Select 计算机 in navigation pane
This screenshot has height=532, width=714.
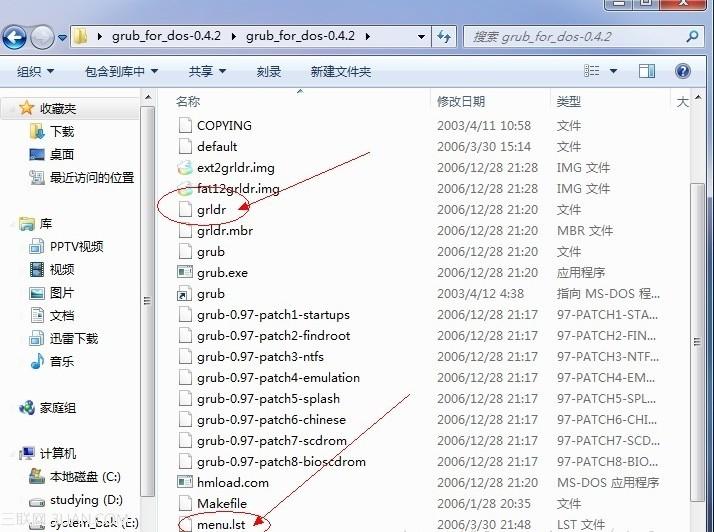point(58,454)
